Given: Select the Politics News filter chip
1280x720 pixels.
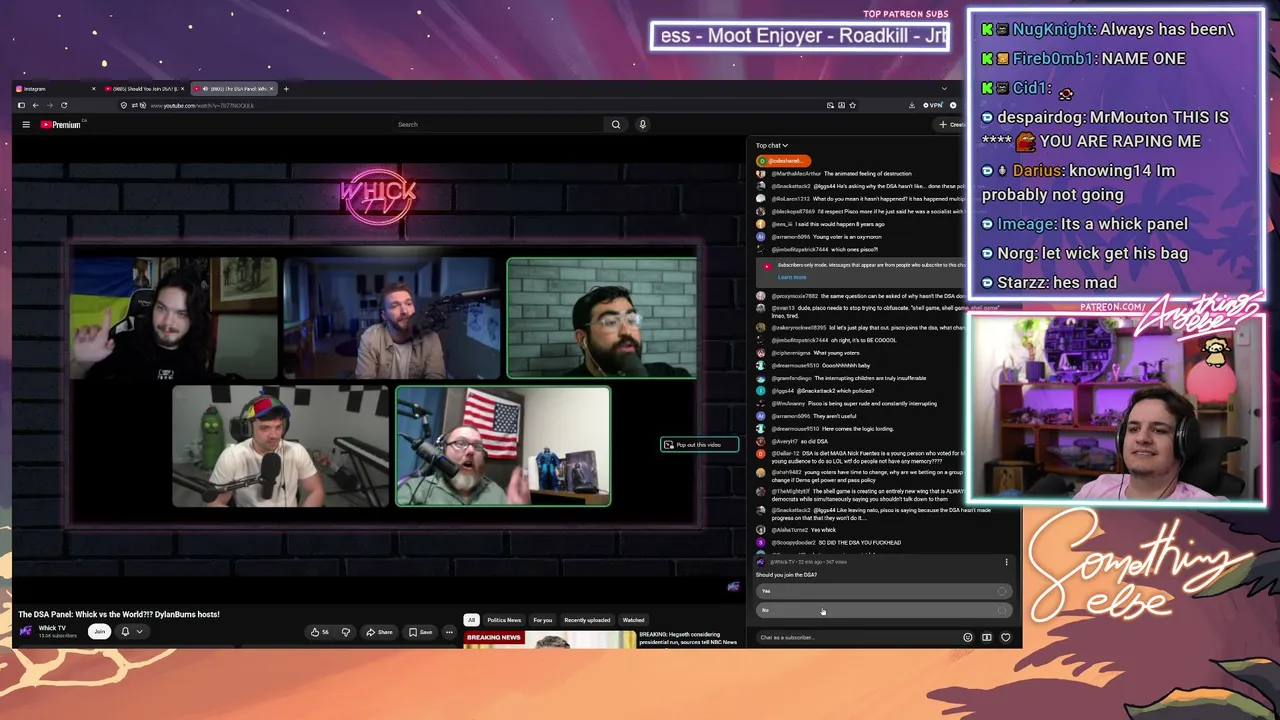Looking at the screenshot, I should pyautogui.click(x=504, y=620).
